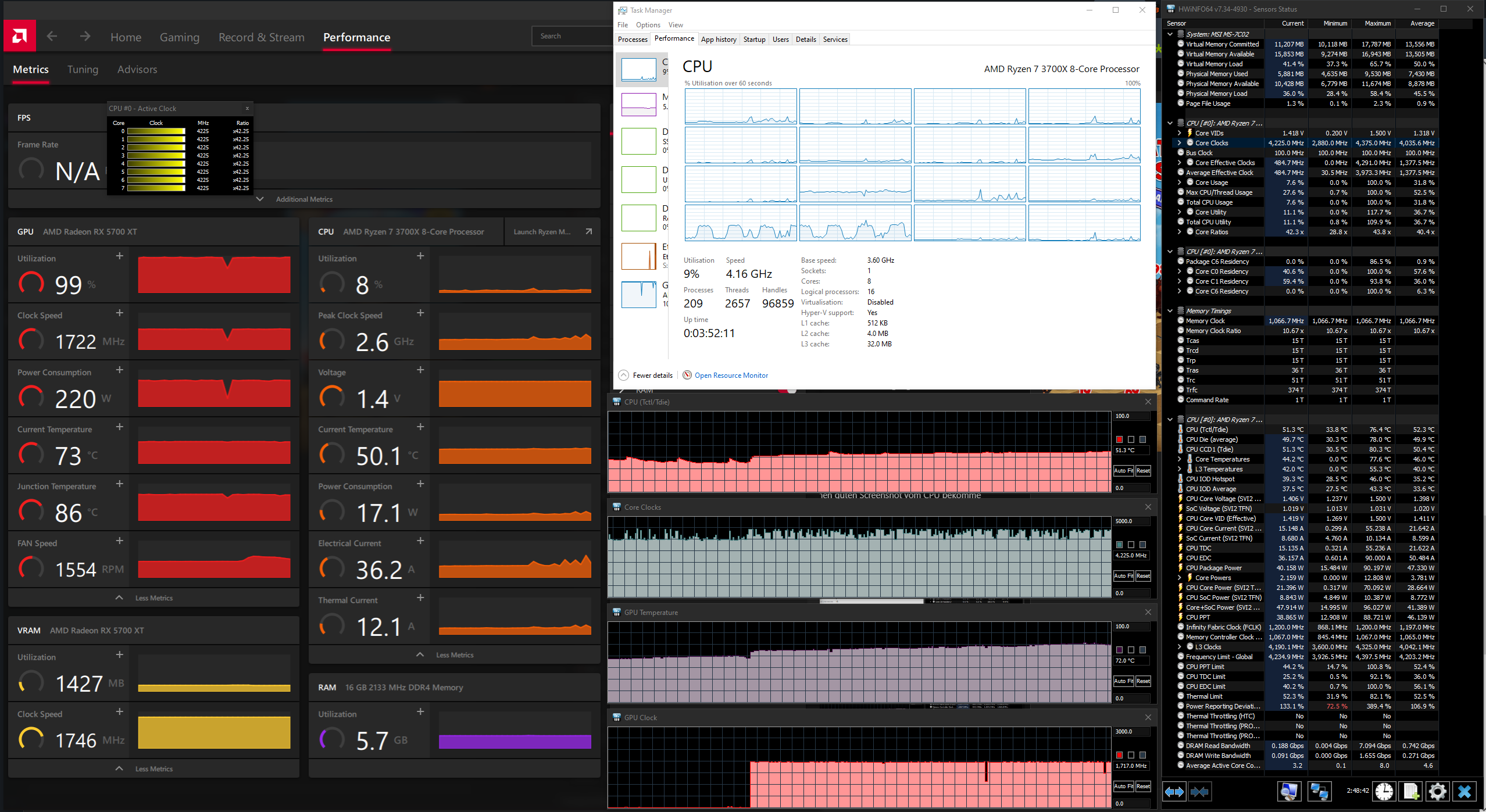Viewport: 1486px width, 812px height.
Task: Click the plus icon beside GPU FAN Speed
Action: (119, 541)
